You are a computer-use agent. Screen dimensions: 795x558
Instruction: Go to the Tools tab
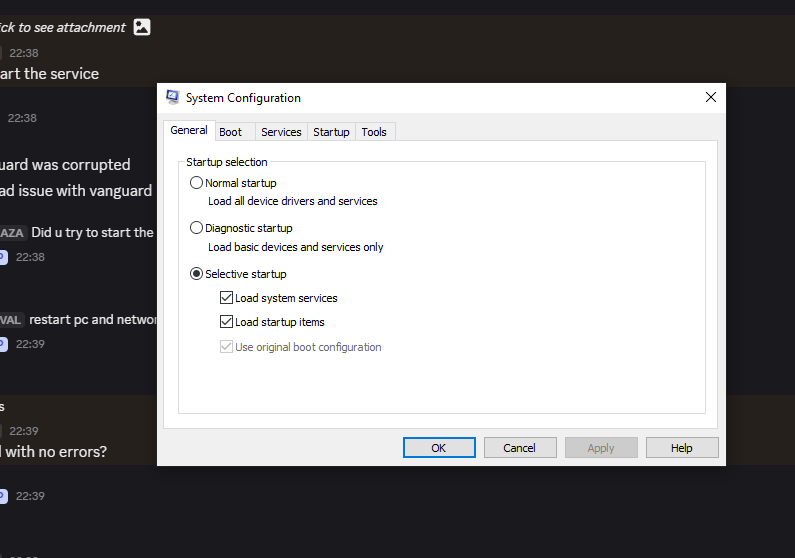pos(374,132)
